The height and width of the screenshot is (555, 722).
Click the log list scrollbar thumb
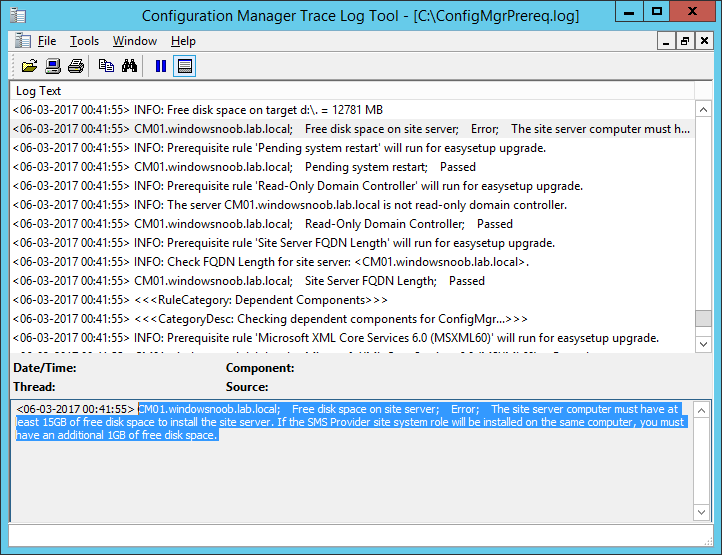(703, 318)
